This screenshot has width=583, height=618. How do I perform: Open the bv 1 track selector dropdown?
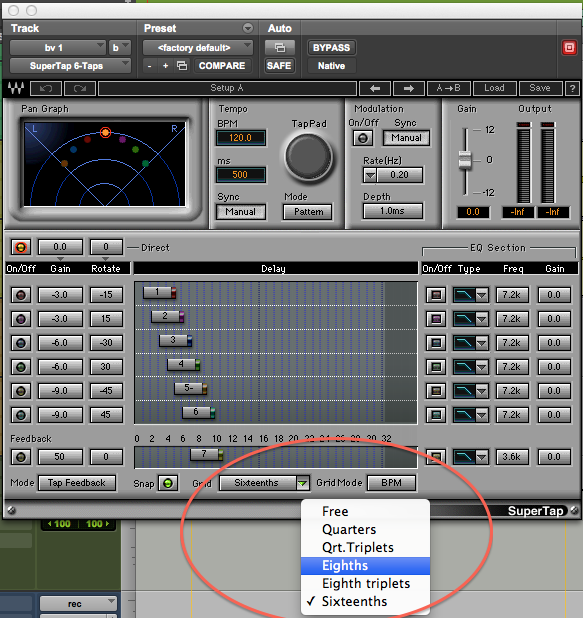[x=58, y=48]
